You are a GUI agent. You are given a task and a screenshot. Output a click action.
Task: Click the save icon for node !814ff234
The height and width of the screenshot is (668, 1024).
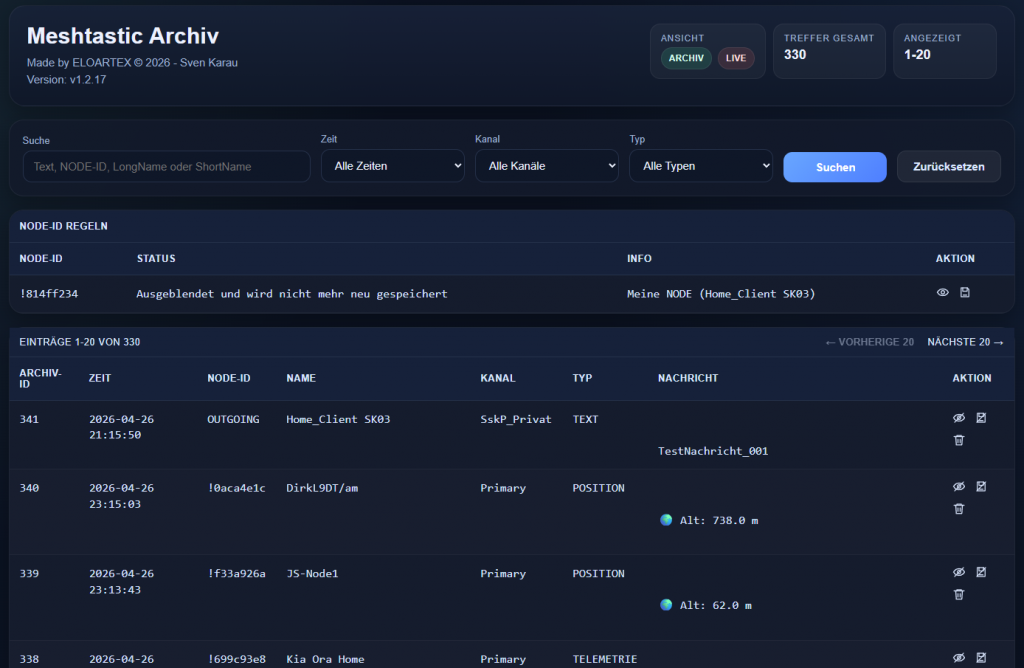tap(965, 293)
